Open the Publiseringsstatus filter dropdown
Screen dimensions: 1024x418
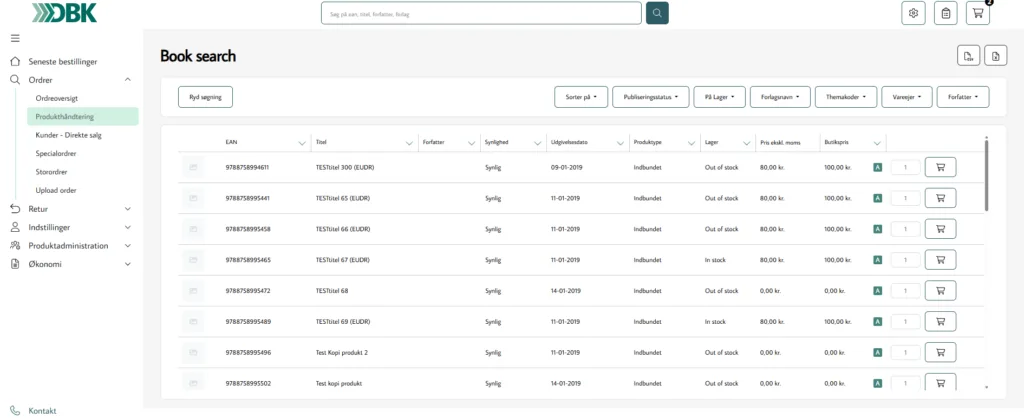coord(650,97)
